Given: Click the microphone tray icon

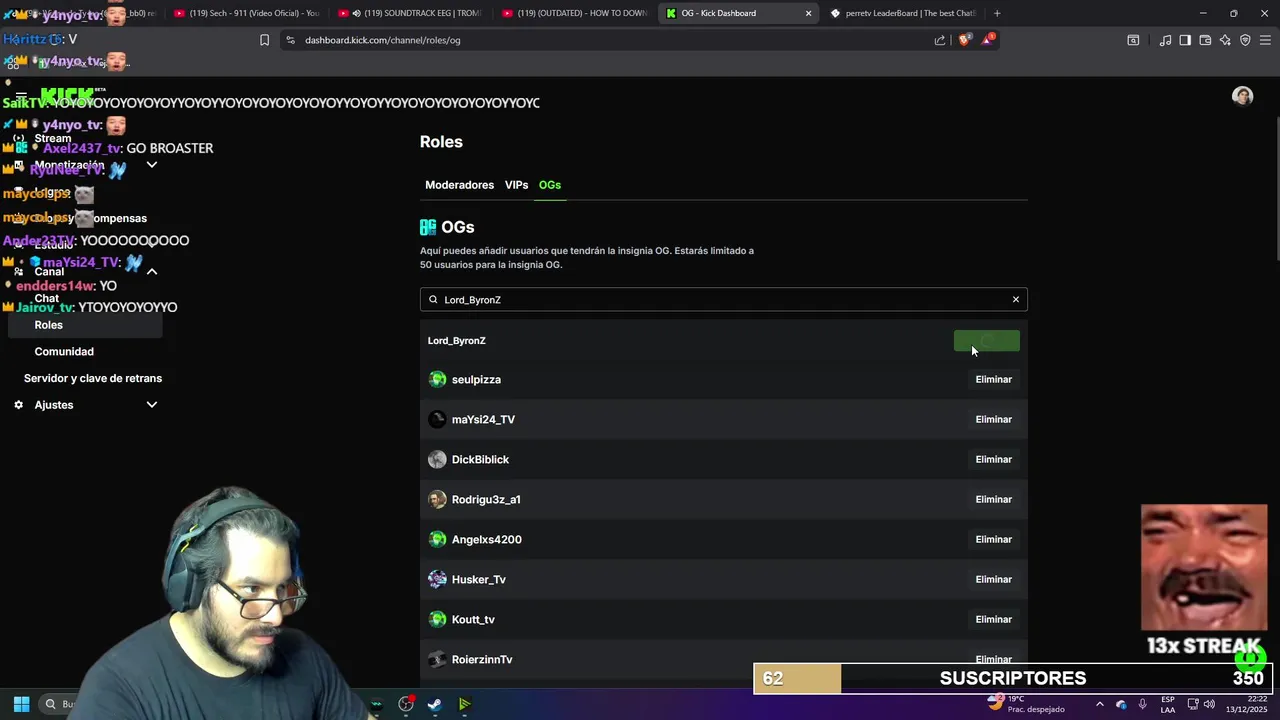Looking at the screenshot, I should click(1142, 704).
